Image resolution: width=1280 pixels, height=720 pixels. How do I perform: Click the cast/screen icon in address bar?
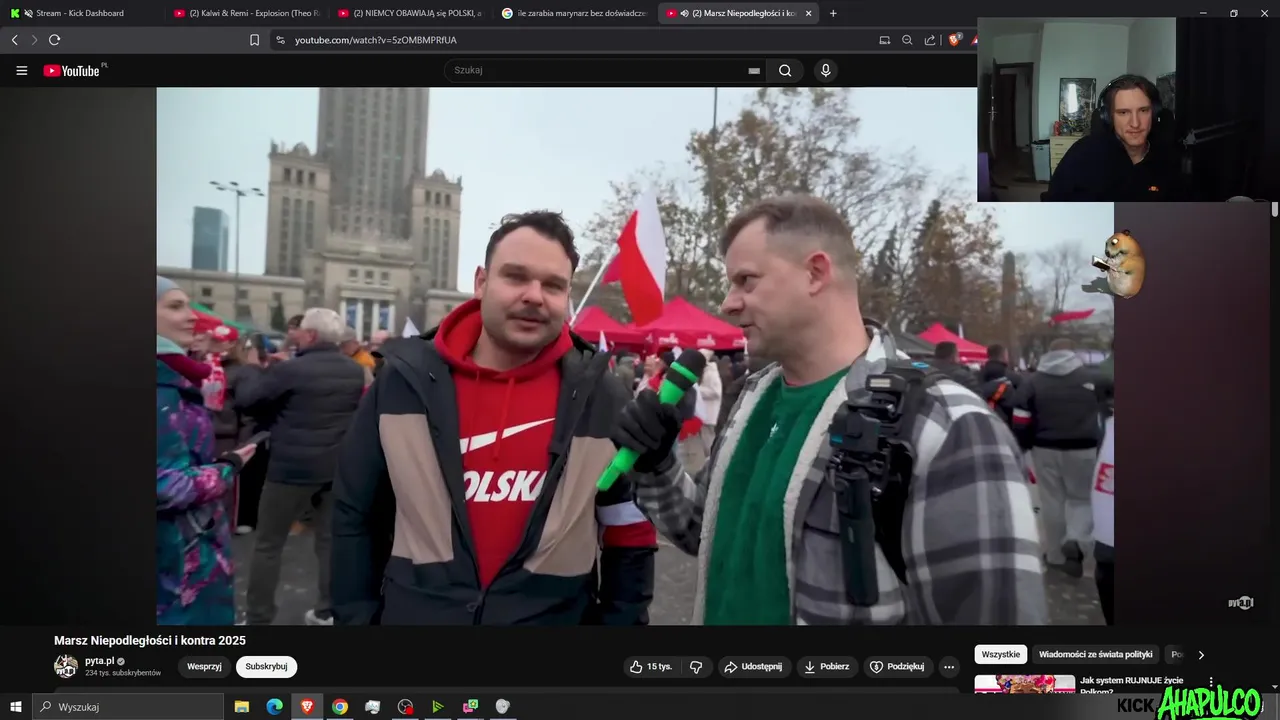[x=884, y=40]
